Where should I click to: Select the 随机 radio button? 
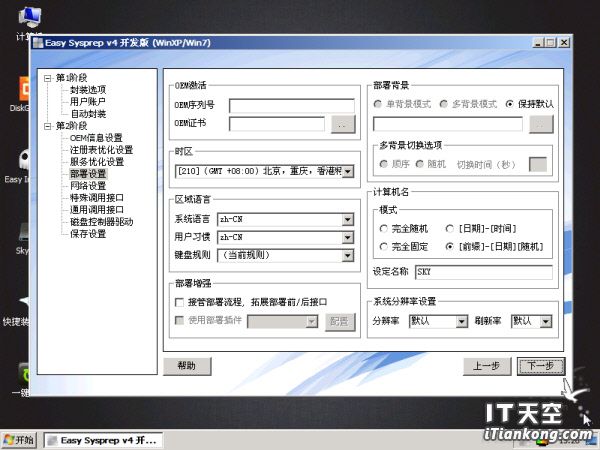point(419,164)
